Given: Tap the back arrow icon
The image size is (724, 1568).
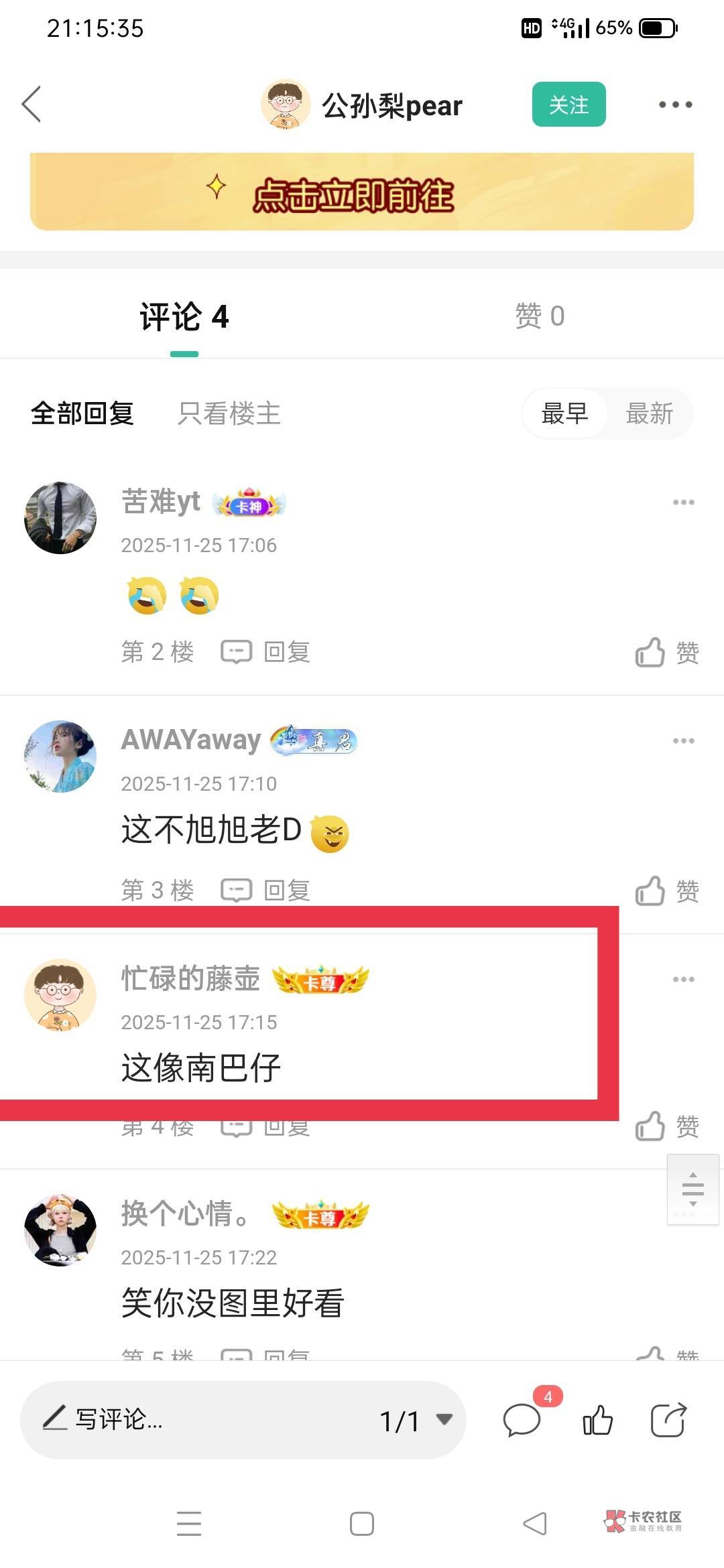Looking at the screenshot, I should click(x=32, y=105).
